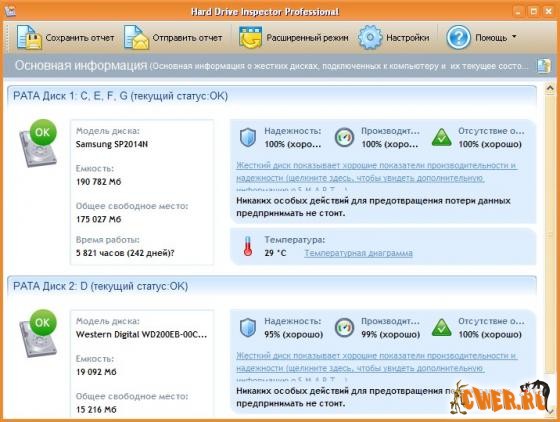Click the performance gauge icon for Disk 1
This screenshot has width=560, height=422.
click(344, 137)
